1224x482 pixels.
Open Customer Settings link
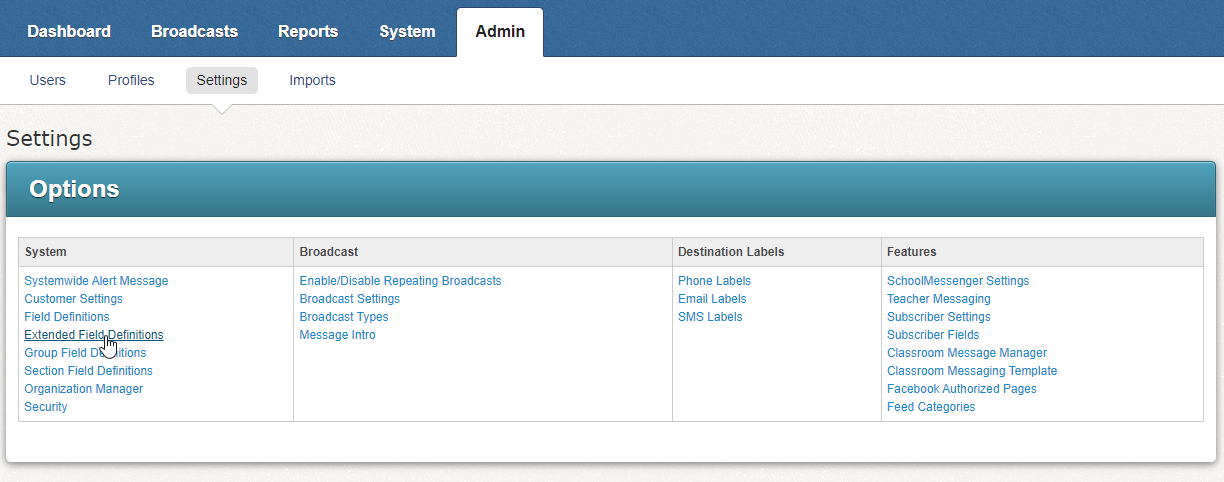point(73,299)
